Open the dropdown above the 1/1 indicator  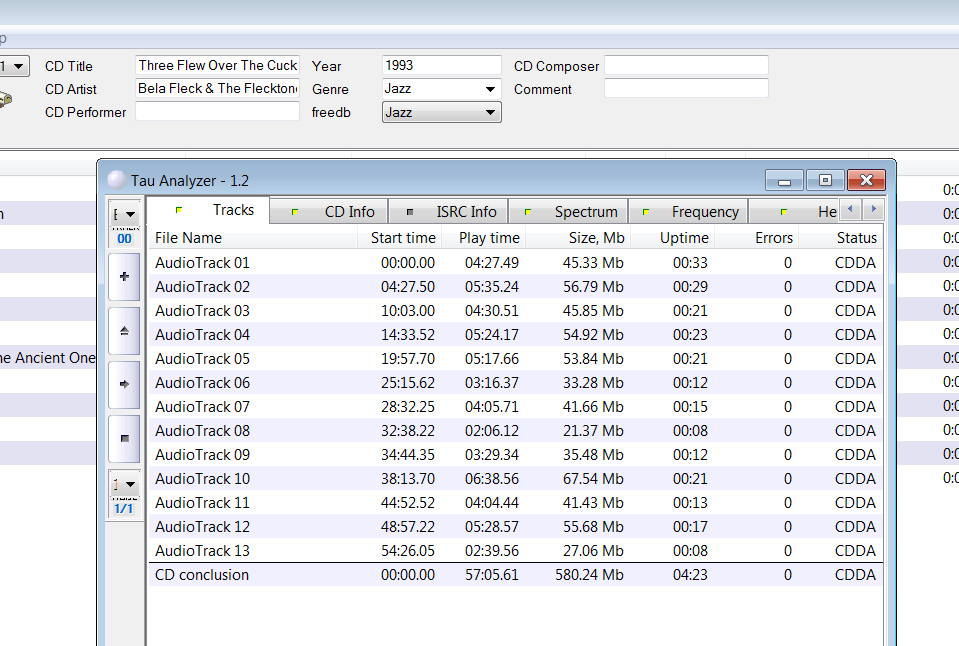click(125, 484)
